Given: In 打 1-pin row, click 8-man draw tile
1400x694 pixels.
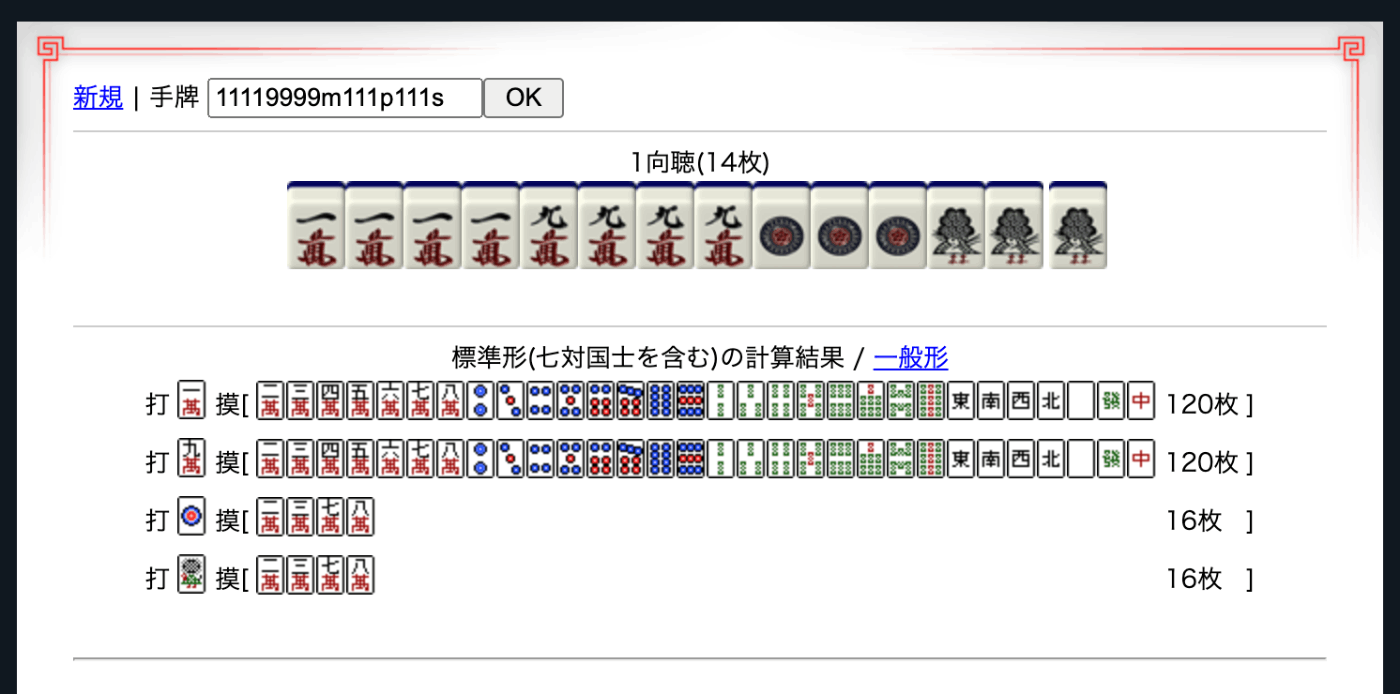Looking at the screenshot, I should click(360, 516).
